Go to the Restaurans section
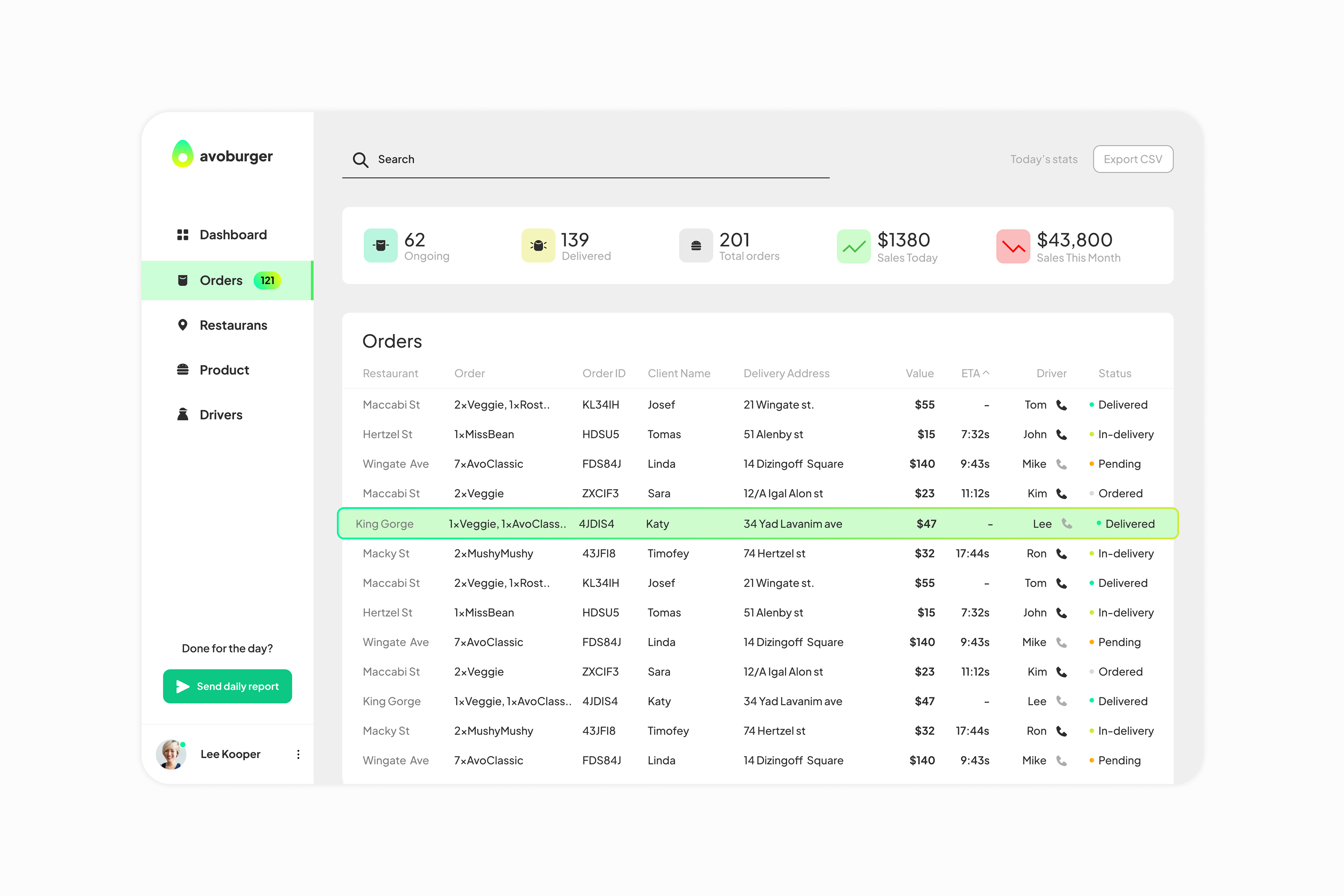Viewport: 1344px width, 896px height. point(232,325)
